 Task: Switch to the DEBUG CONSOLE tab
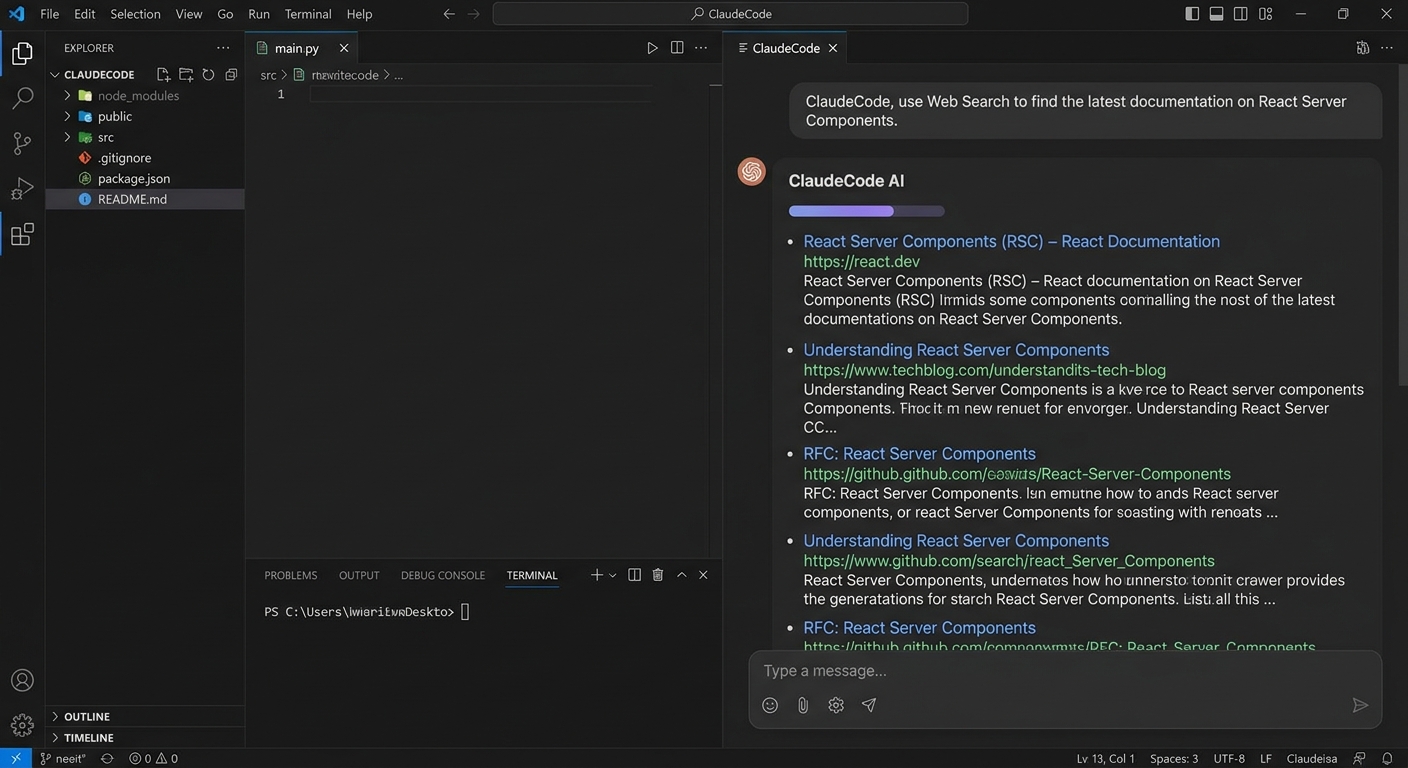[443, 575]
